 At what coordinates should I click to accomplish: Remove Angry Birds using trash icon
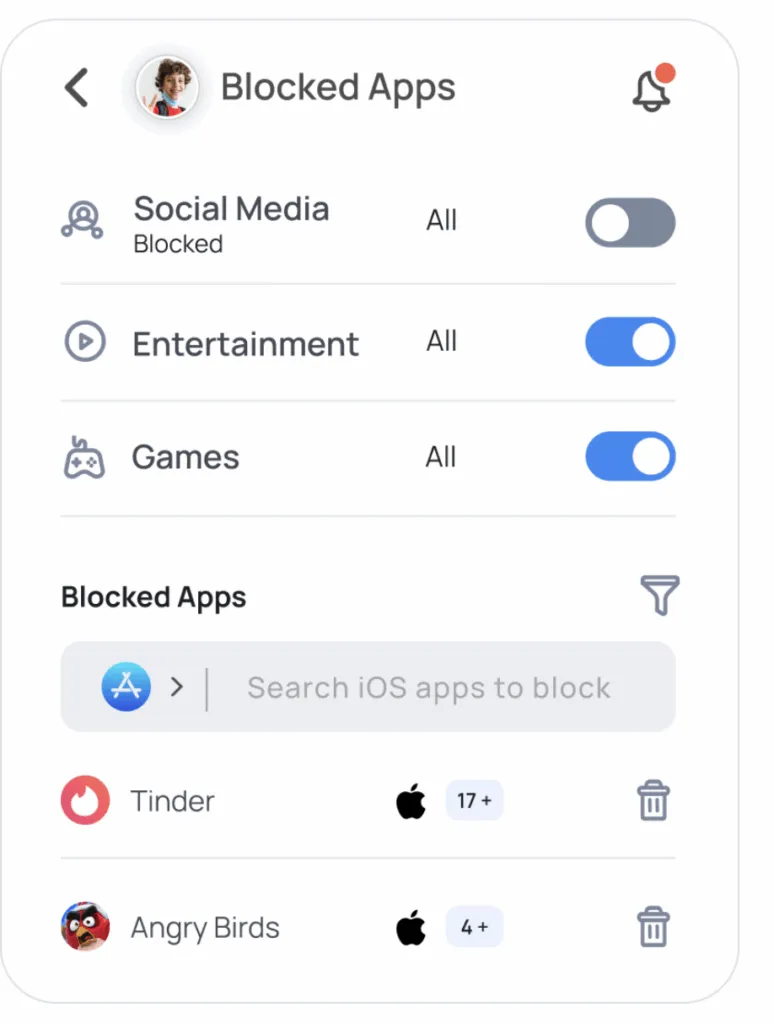[x=653, y=927]
